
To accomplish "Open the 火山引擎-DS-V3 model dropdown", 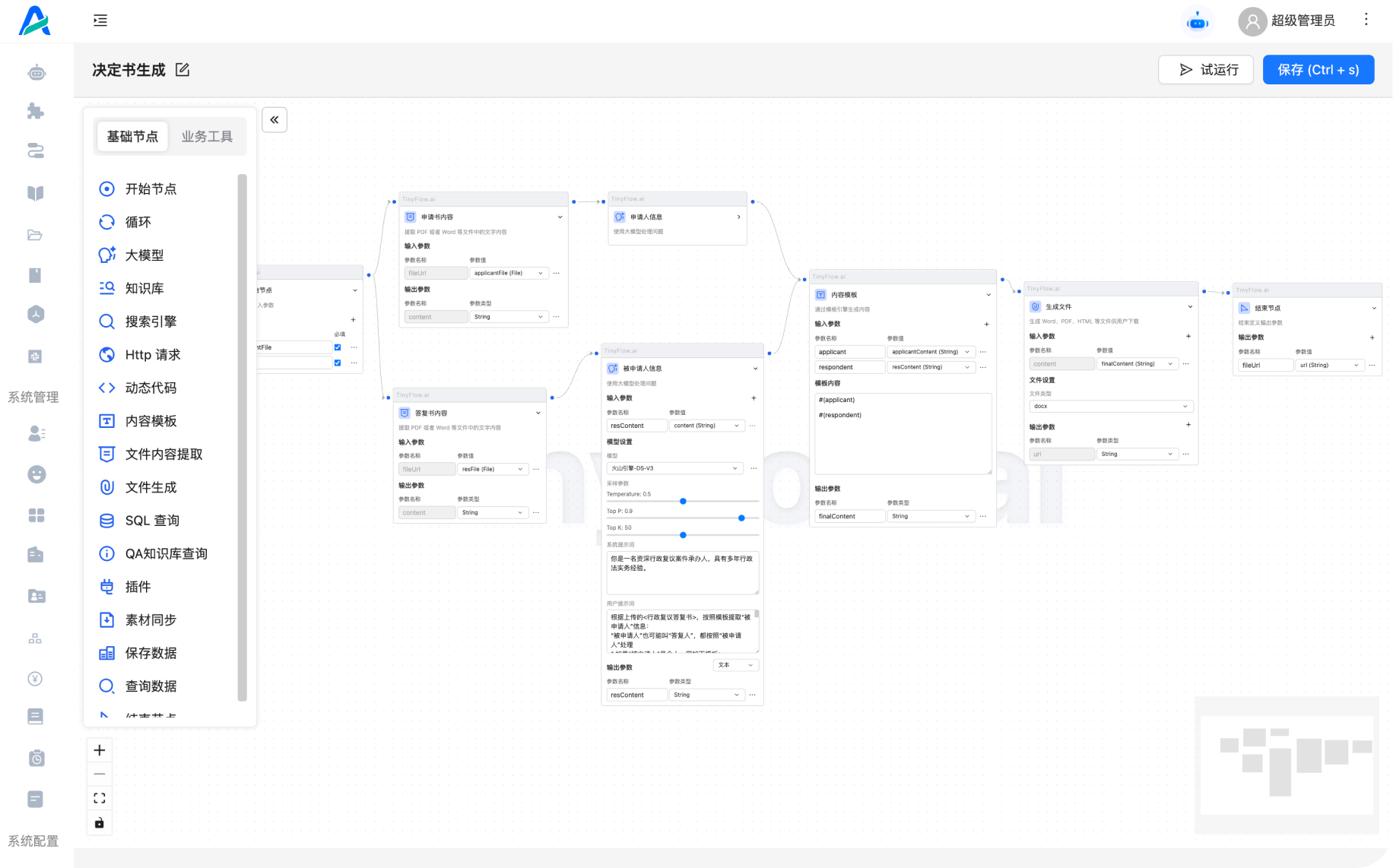I will coord(674,468).
